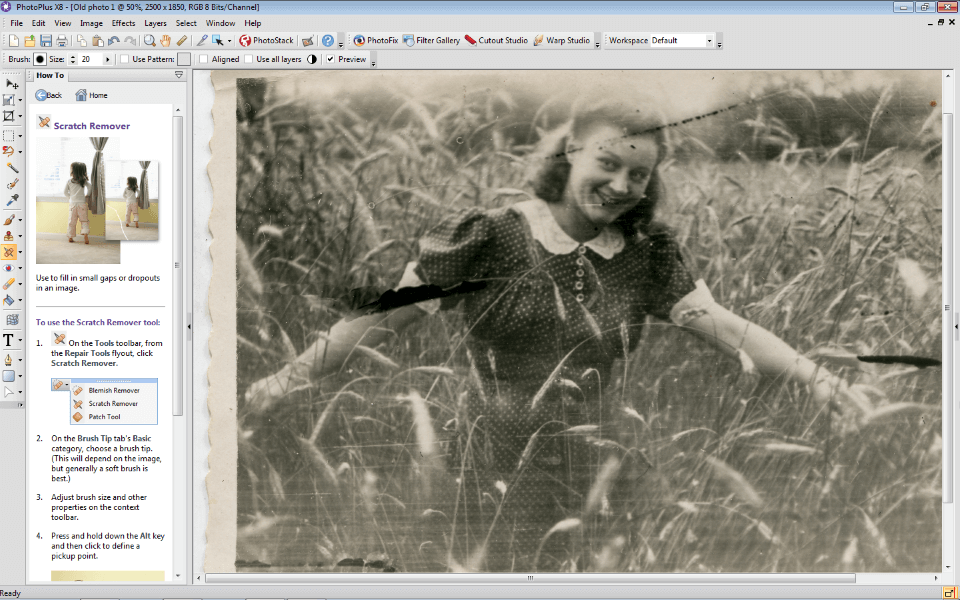Select the Eraser tool
This screenshot has height=600, width=960.
coord(9,283)
